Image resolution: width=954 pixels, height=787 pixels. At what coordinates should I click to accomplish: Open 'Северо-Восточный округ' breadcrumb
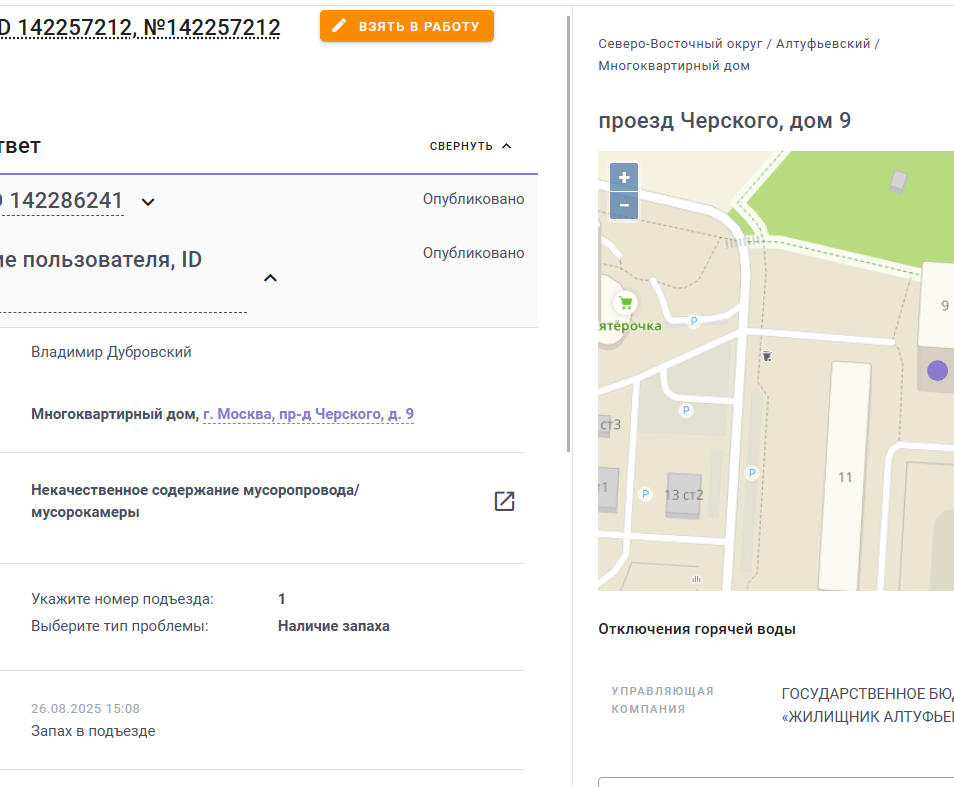coord(680,44)
